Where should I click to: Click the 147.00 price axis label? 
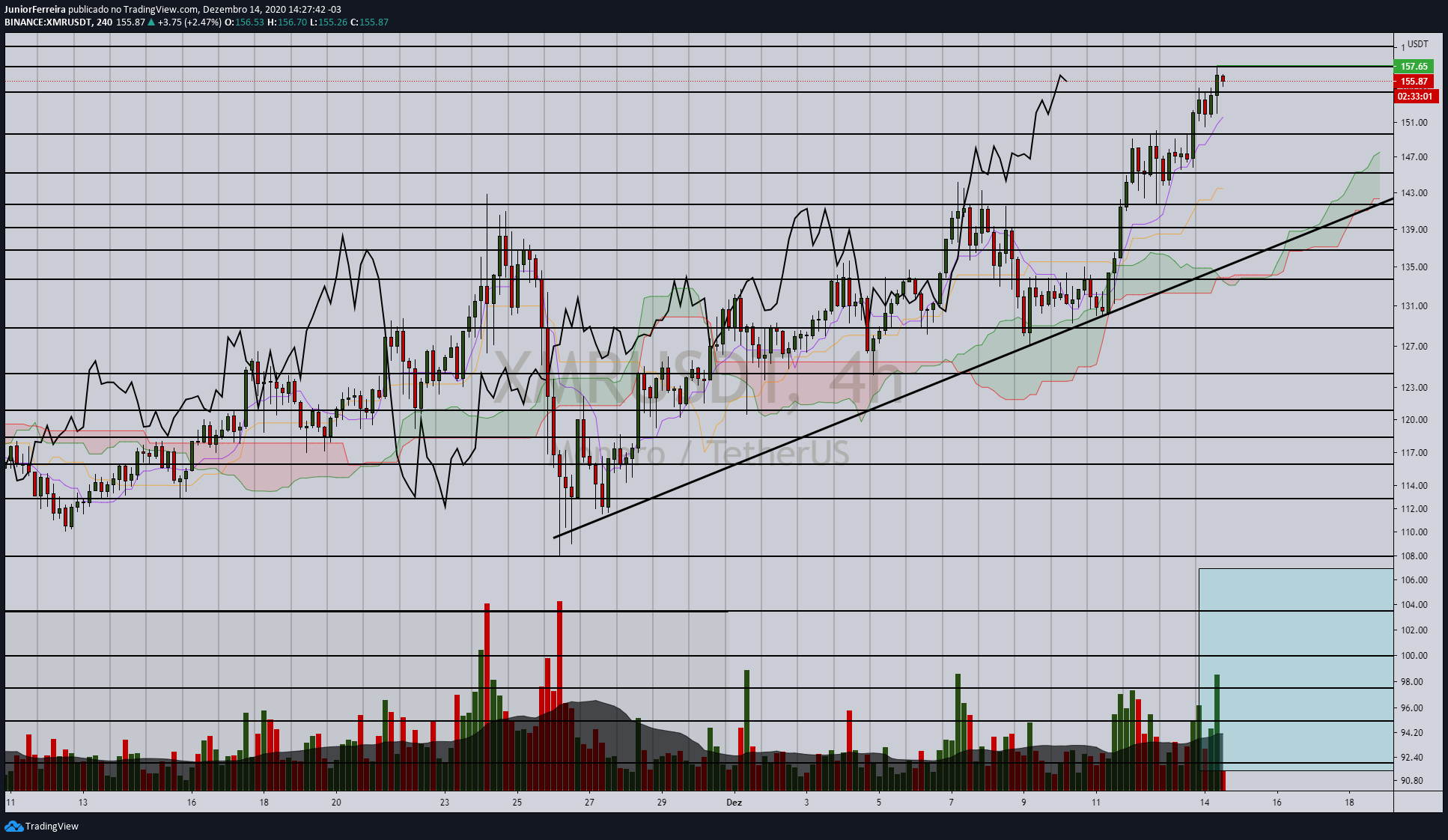tap(1414, 157)
